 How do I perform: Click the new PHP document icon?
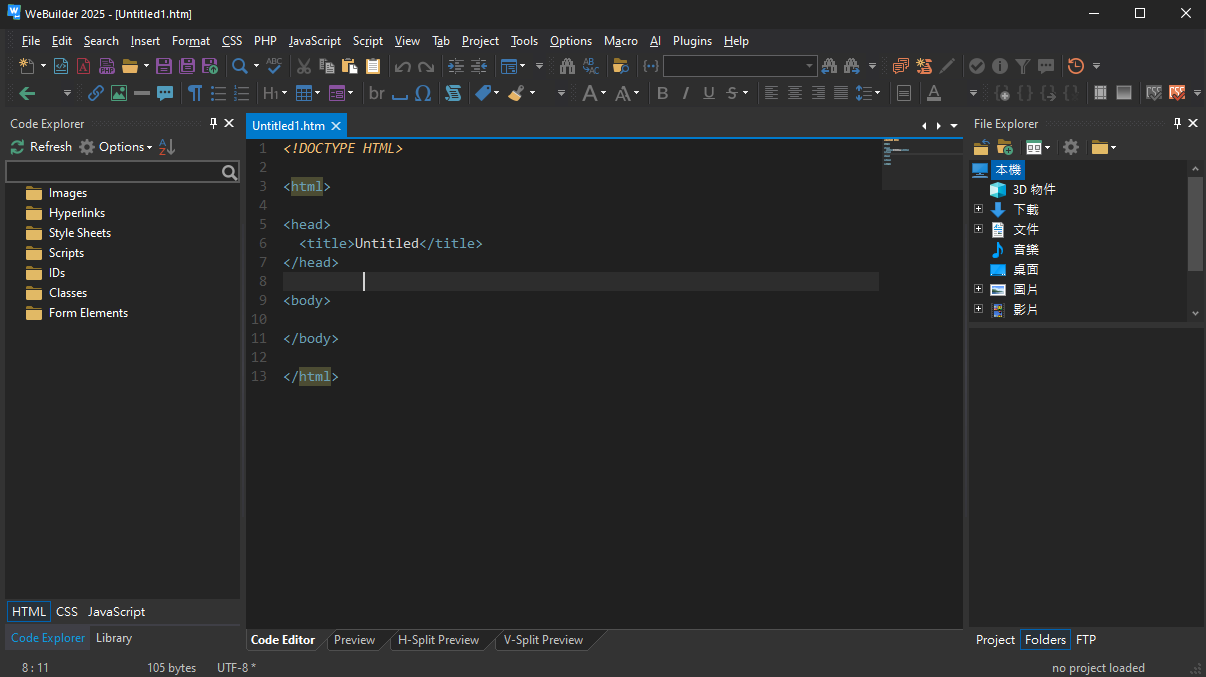(107, 66)
